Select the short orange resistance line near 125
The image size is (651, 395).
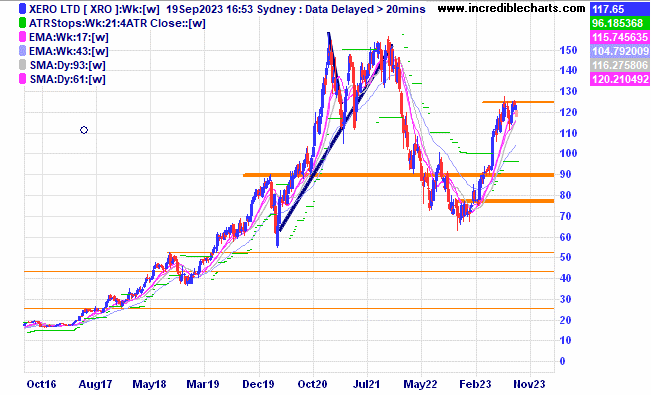518,102
